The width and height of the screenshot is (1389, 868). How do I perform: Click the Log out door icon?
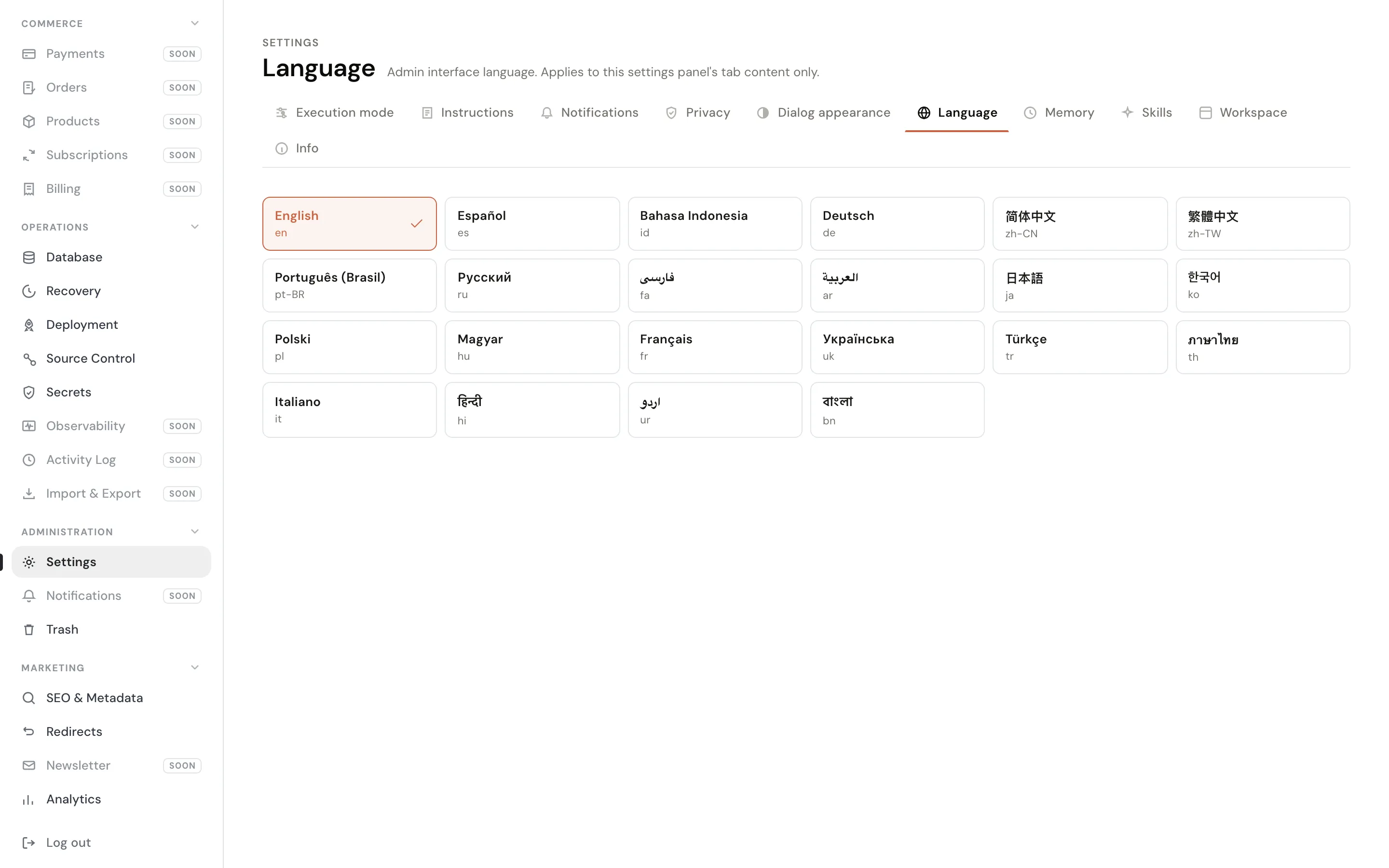pyautogui.click(x=29, y=843)
